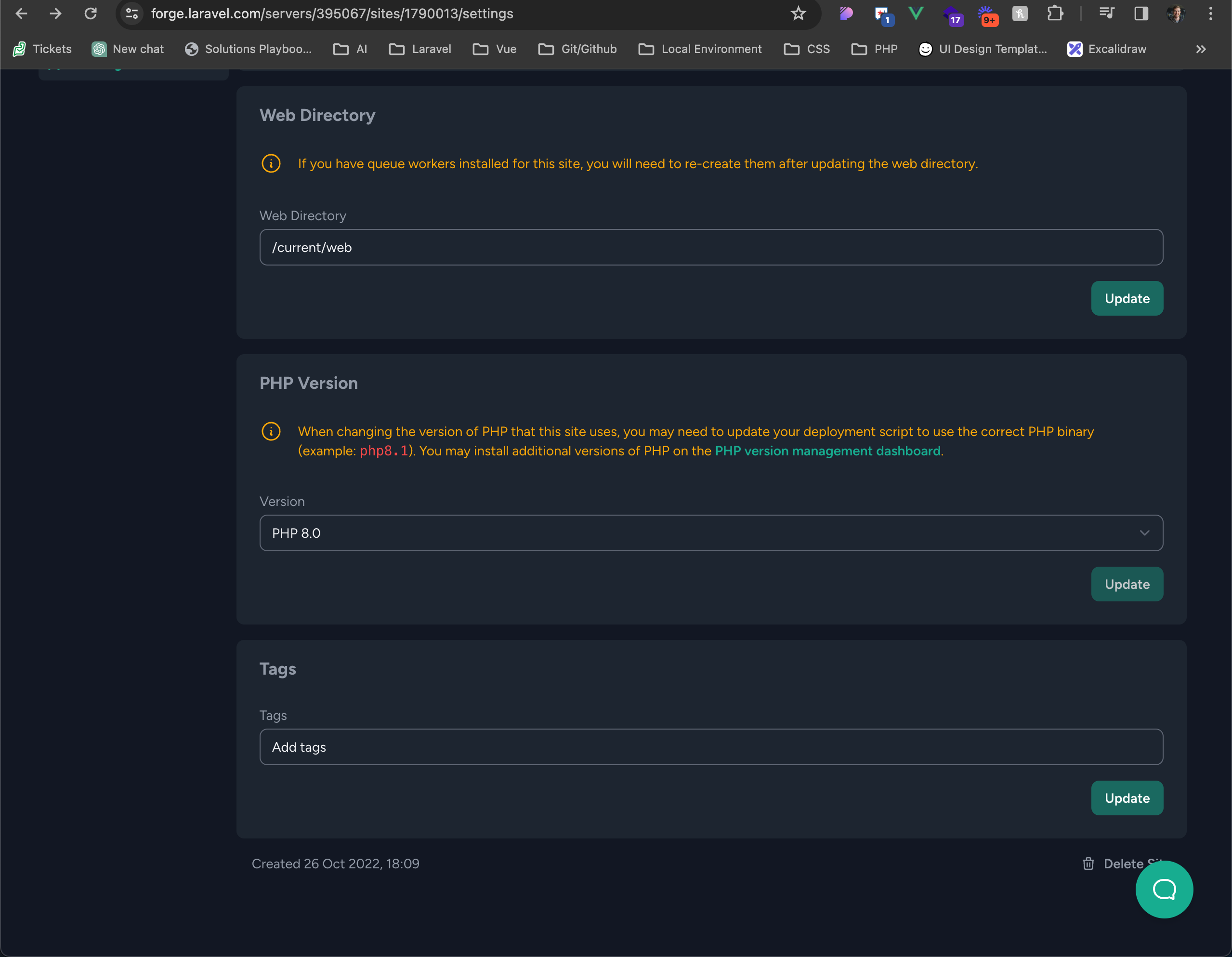Toggle the browser side panel icon
1232x957 pixels.
(x=1140, y=13)
